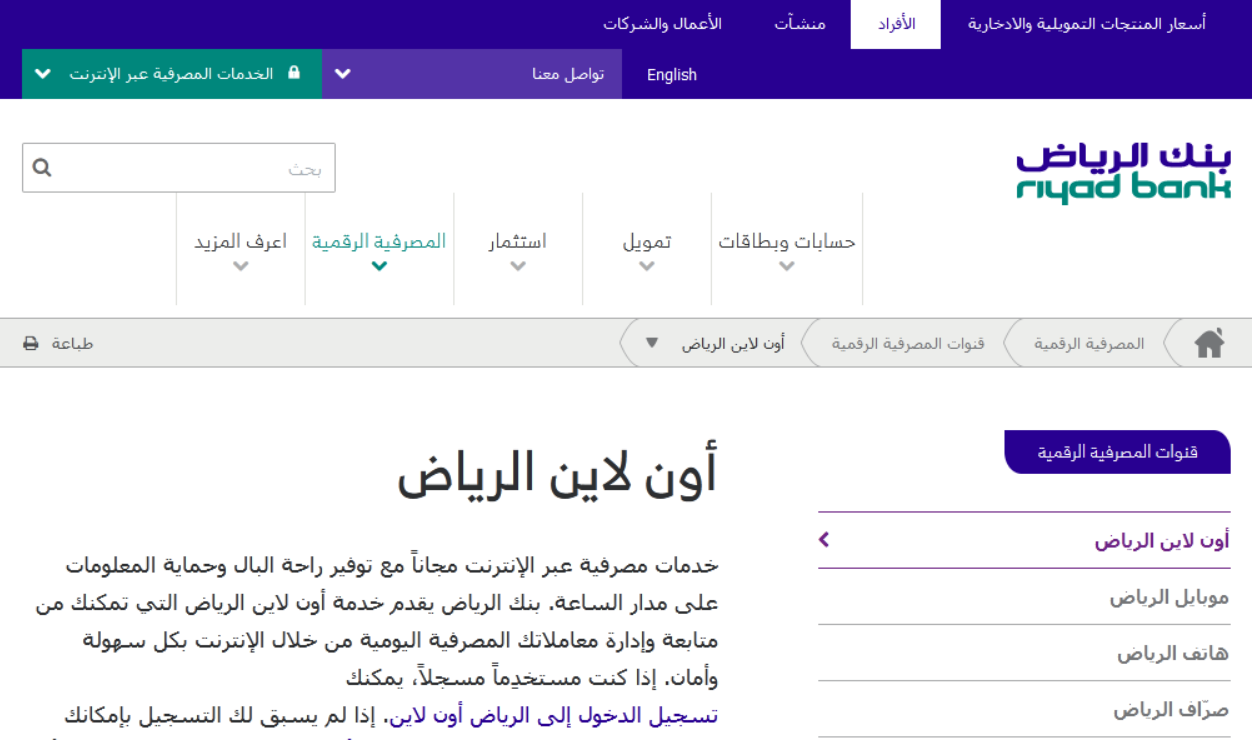Click the search magnifier icon
The height and width of the screenshot is (740, 1252).
tap(42, 168)
